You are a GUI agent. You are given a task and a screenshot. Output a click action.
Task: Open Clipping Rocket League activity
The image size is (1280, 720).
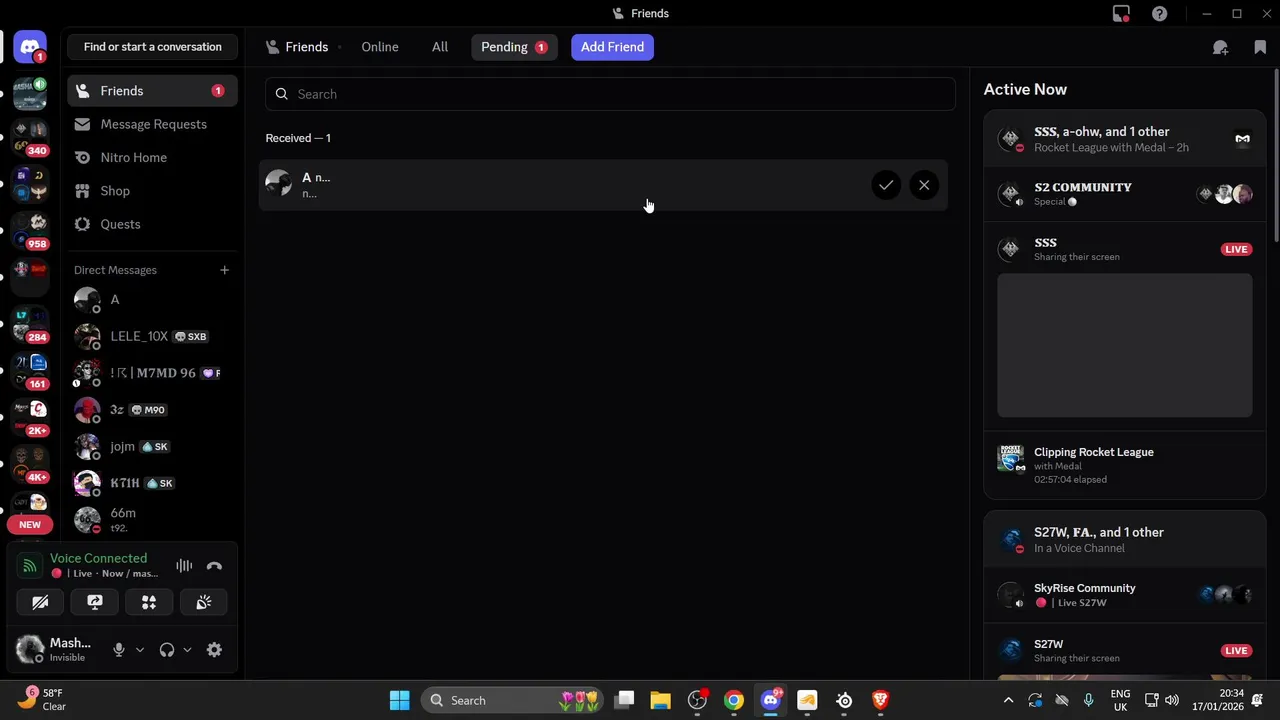[1125, 465]
